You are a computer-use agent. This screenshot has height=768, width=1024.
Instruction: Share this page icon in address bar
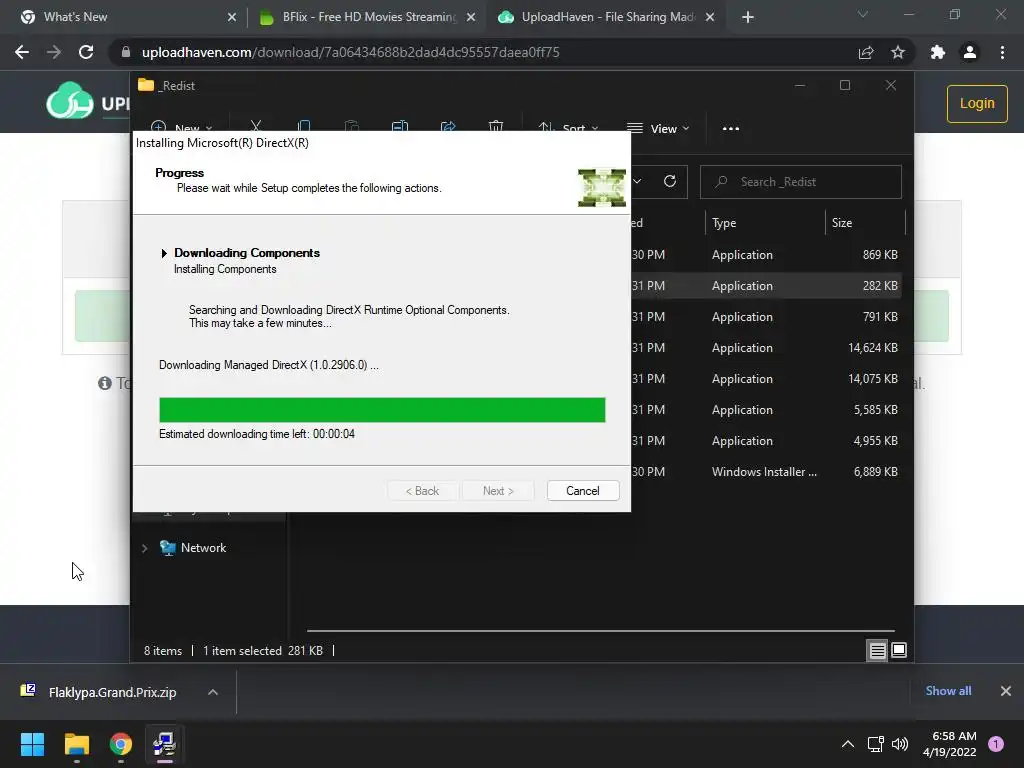(866, 52)
